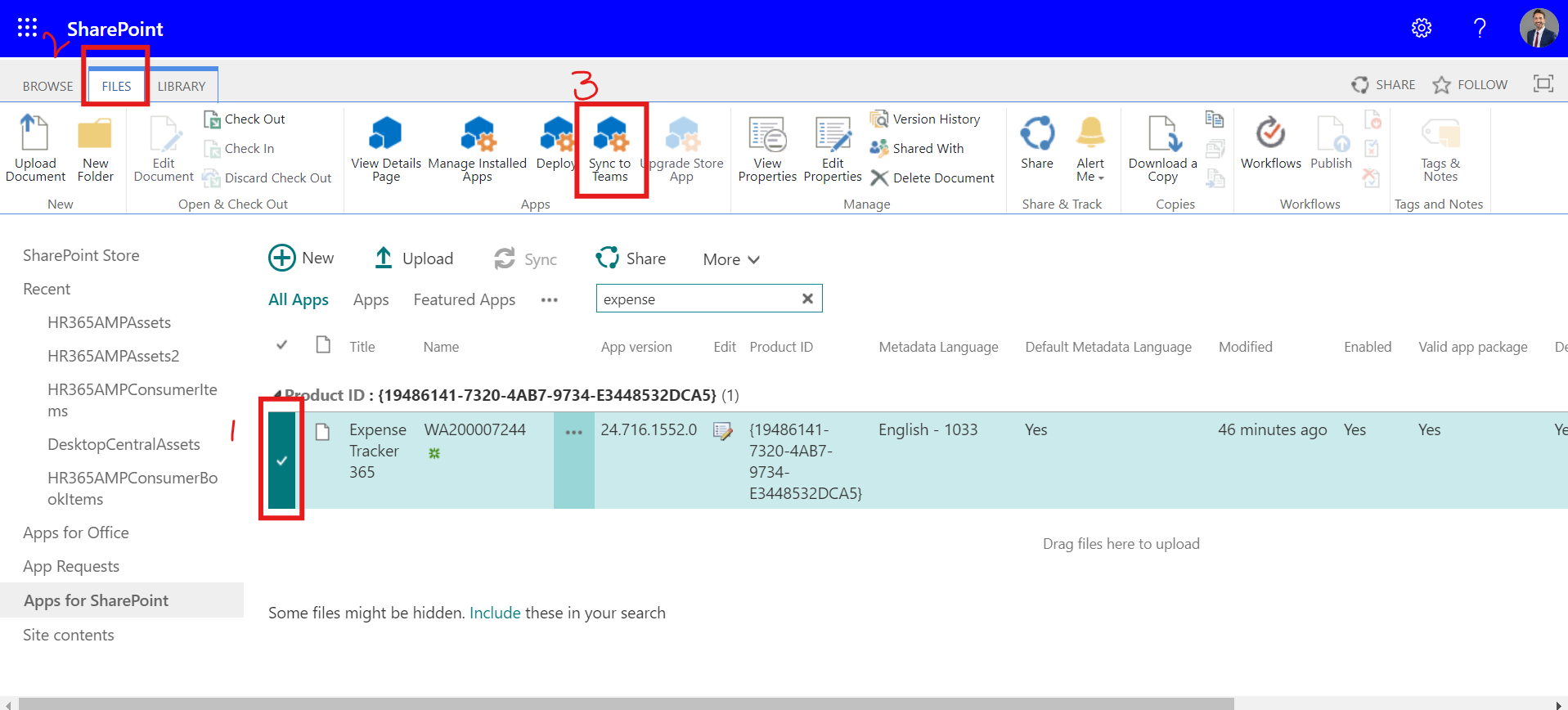Open SharePoint Store in sidebar
Screen dimensions: 1568x710
coord(81,255)
